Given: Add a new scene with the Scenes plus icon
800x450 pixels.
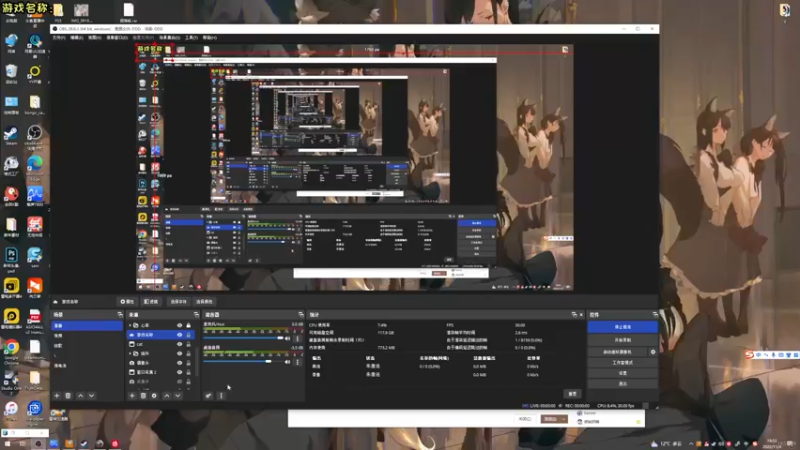Looking at the screenshot, I should coord(57,395).
